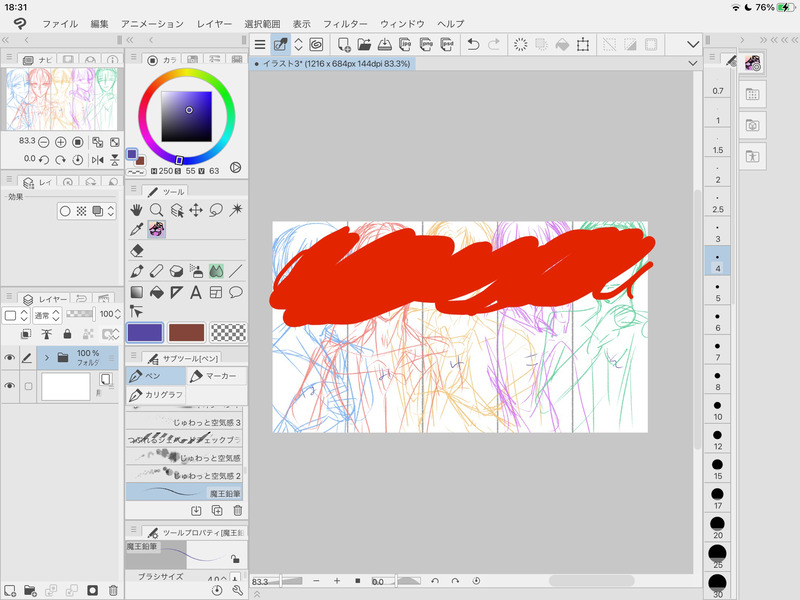
Task: Select the blue main color swatch
Action: click(x=145, y=333)
